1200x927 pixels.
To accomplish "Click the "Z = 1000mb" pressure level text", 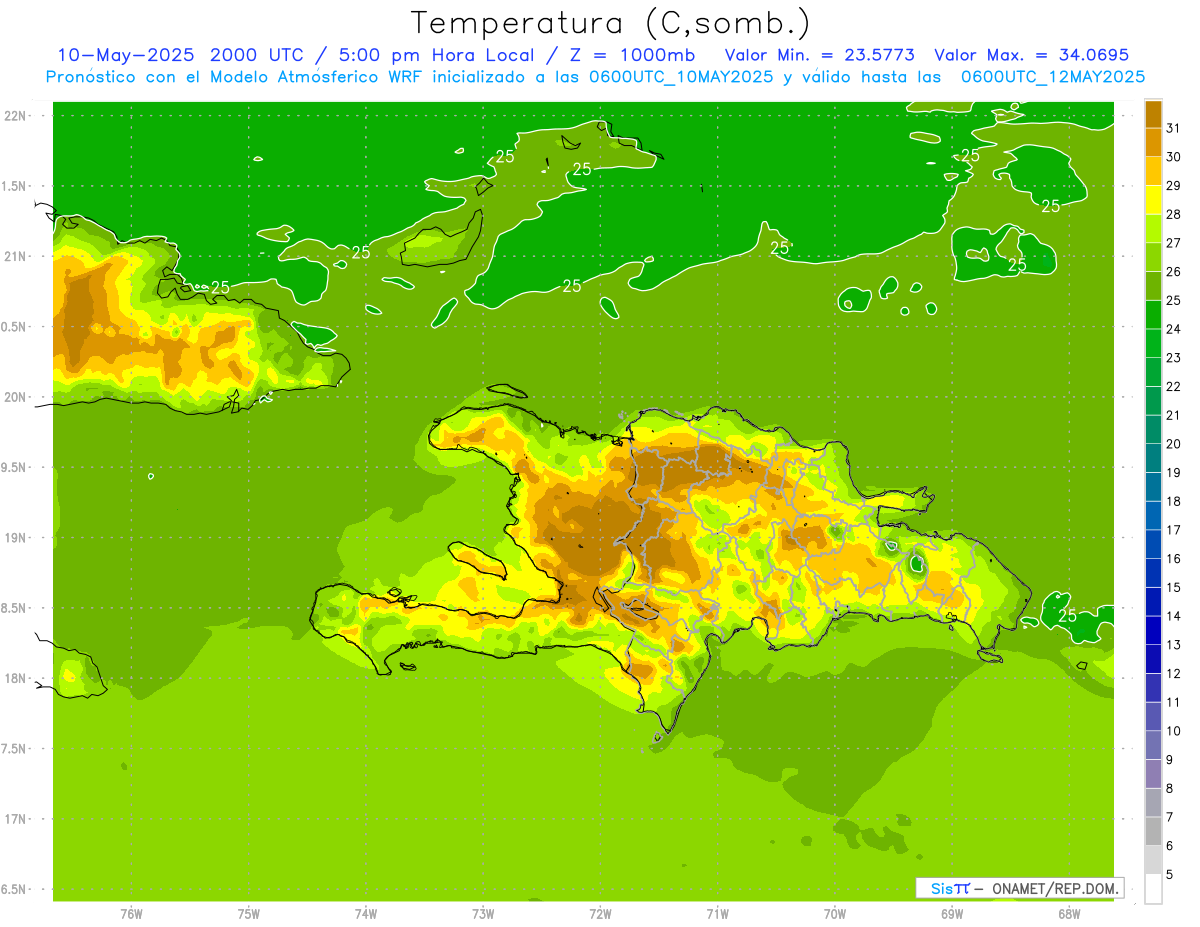I will click(x=628, y=55).
